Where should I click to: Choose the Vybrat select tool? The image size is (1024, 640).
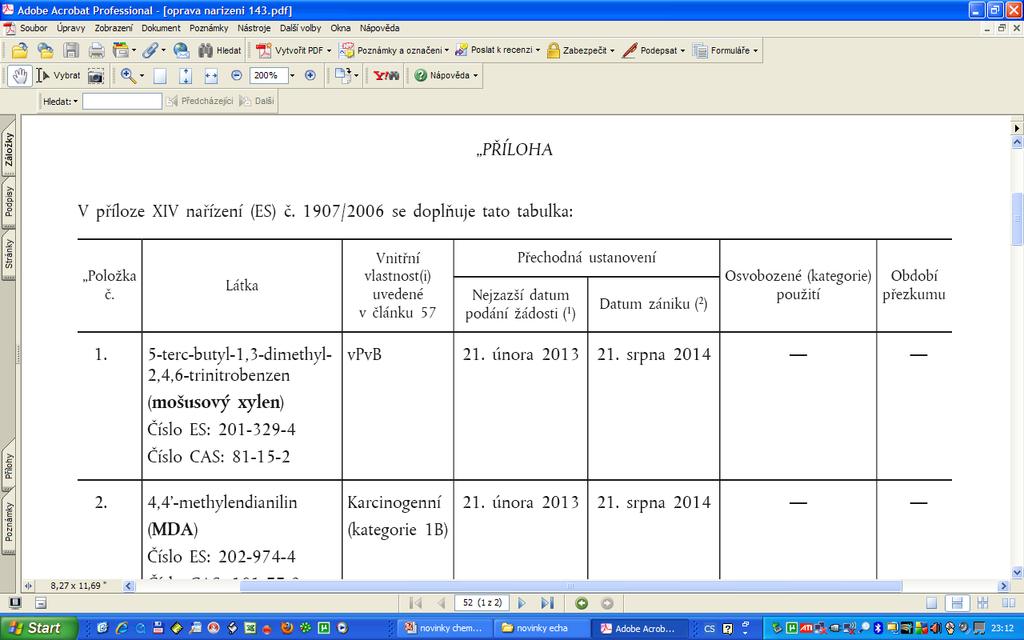pos(58,76)
